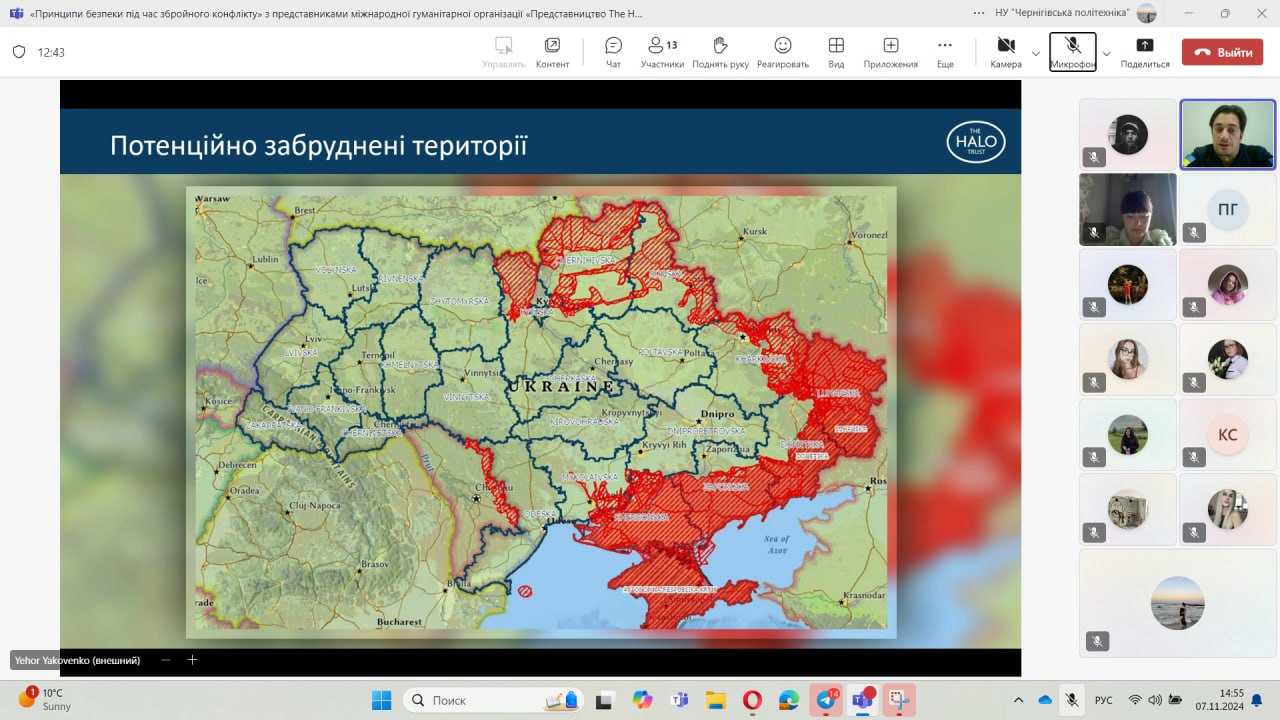Select the ПГ participant tile
Screen dimensions: 1280x720
[x=1227, y=209]
